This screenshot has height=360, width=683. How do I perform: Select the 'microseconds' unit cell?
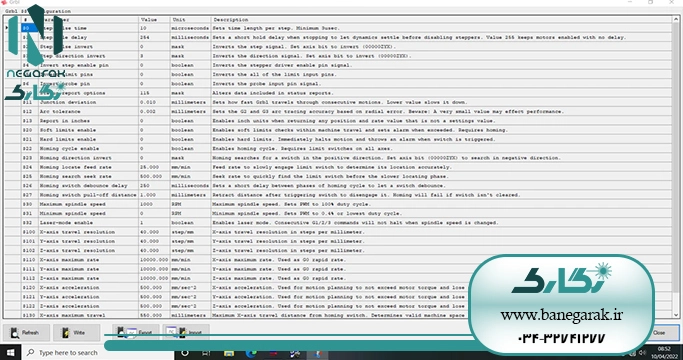190,28
